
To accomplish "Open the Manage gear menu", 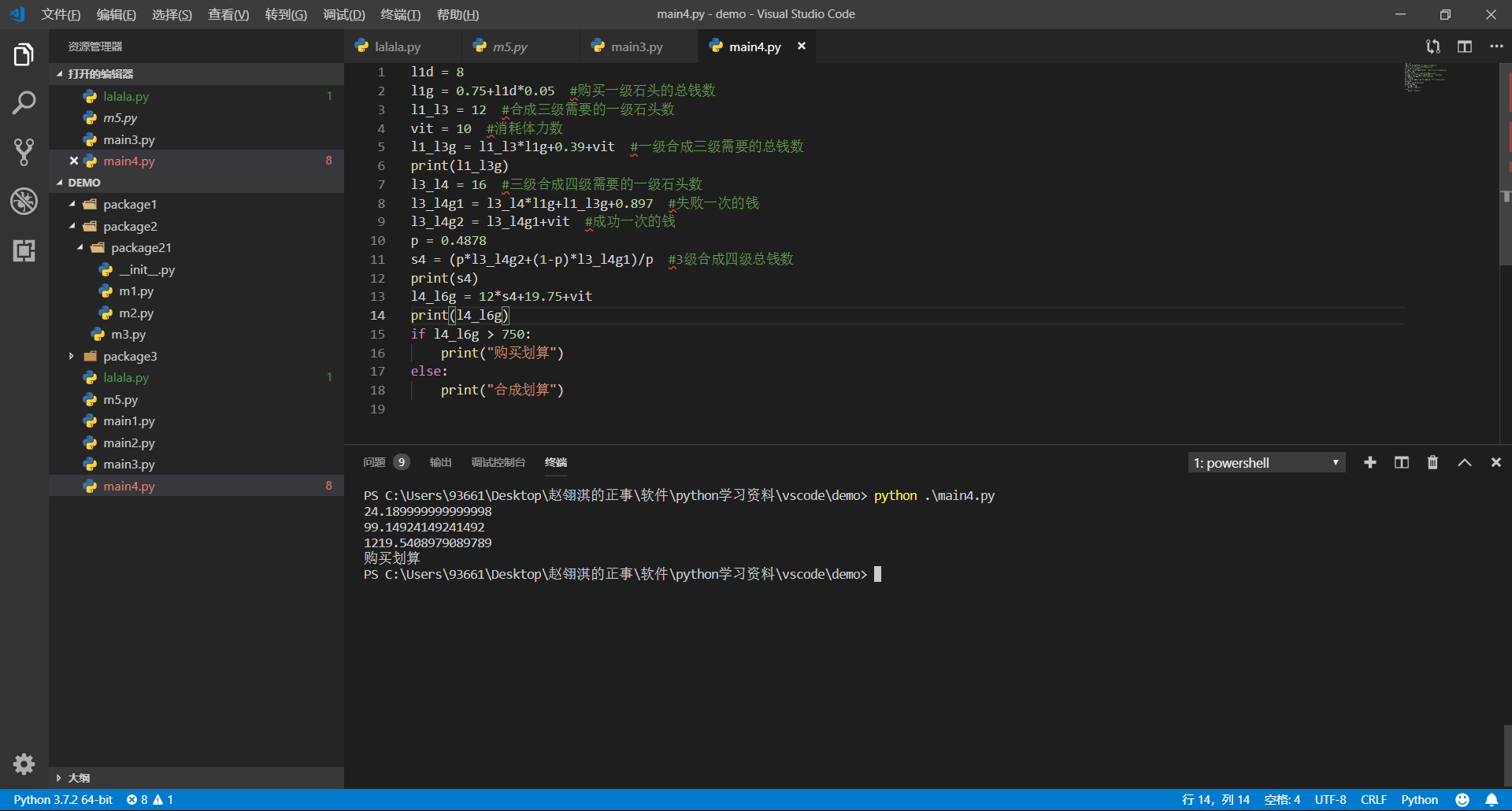I will tap(24, 764).
